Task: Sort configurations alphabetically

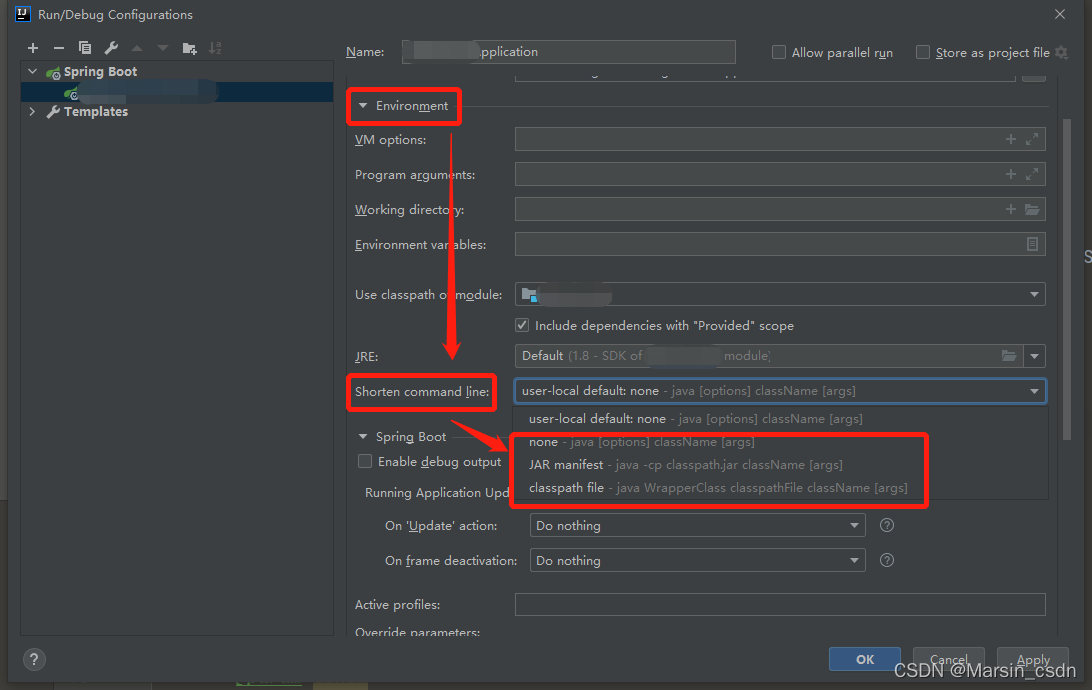Action: pos(215,48)
